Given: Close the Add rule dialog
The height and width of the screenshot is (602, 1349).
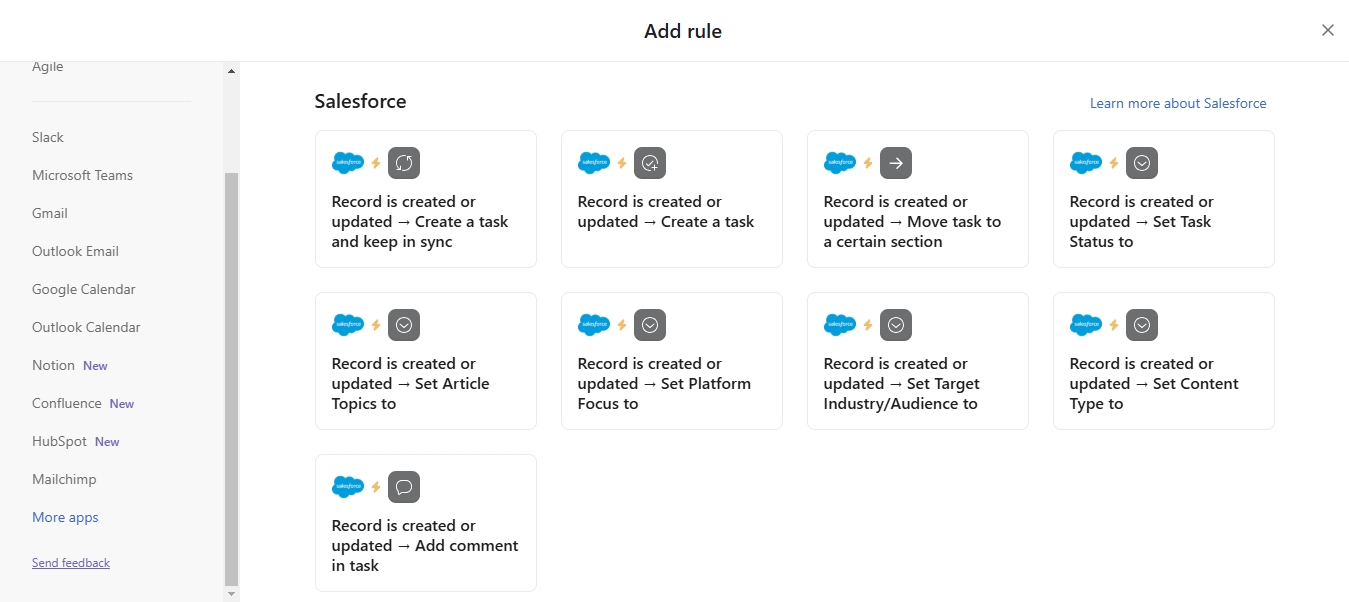Looking at the screenshot, I should pos(1328,30).
